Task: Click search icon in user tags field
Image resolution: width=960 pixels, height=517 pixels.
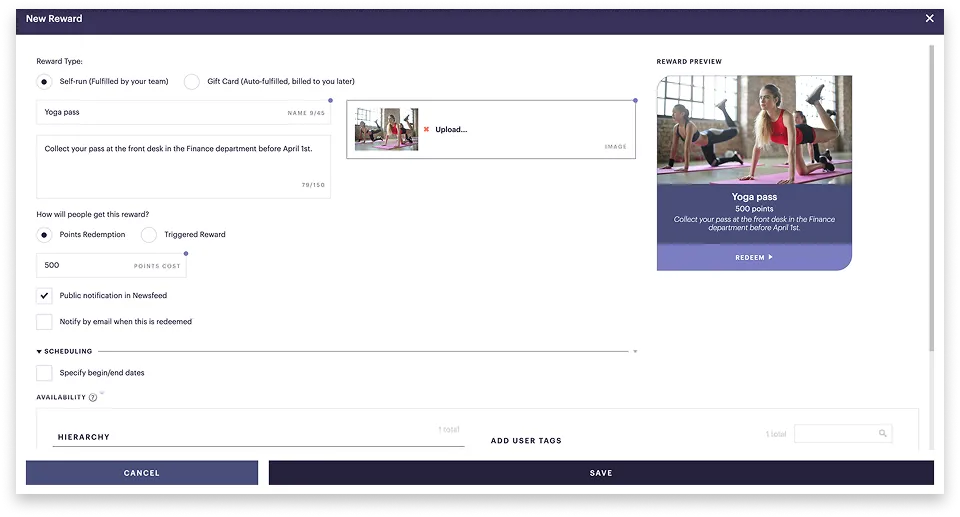Action: pos(882,433)
